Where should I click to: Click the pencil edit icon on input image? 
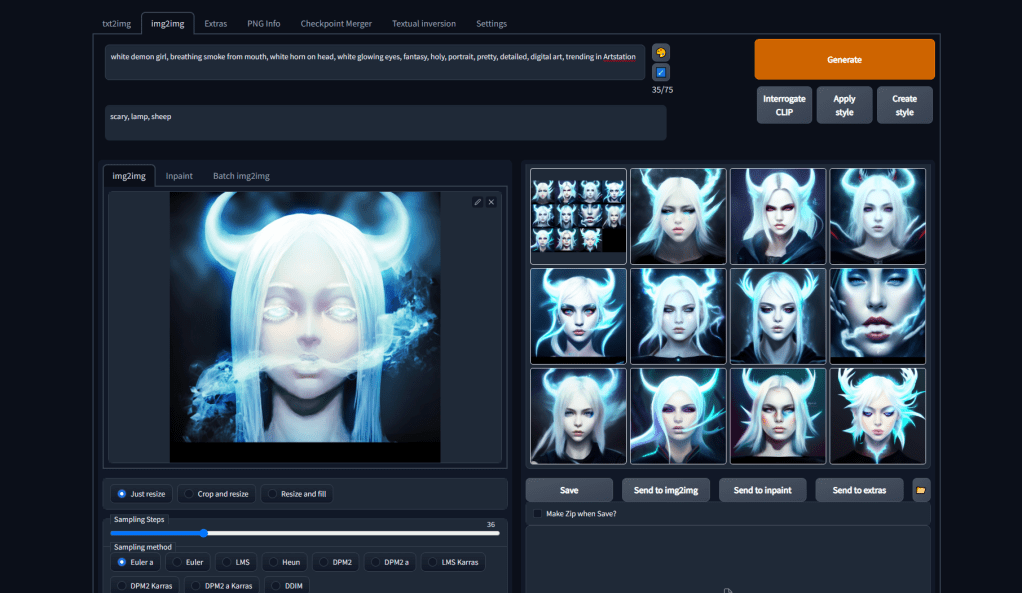[478, 202]
